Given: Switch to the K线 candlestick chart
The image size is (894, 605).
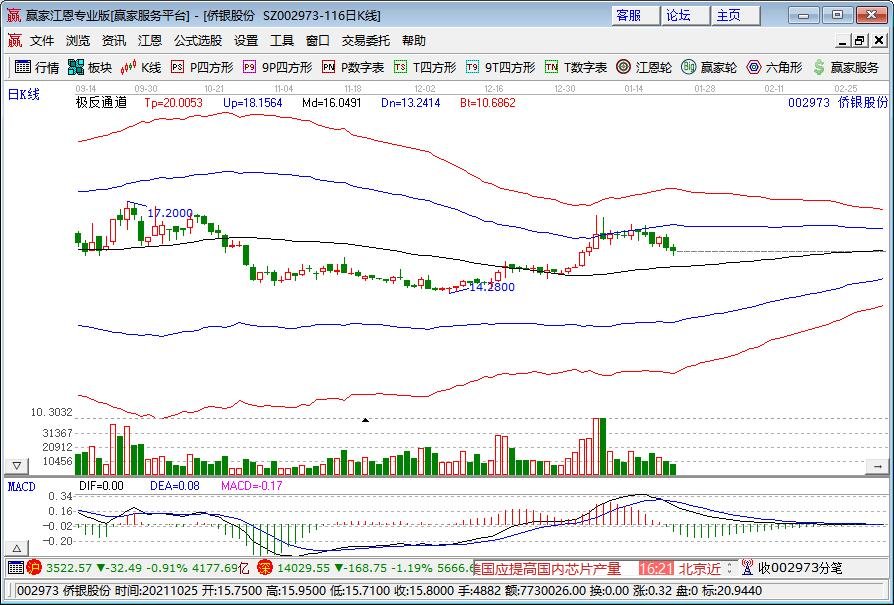Looking at the screenshot, I should [x=140, y=67].
